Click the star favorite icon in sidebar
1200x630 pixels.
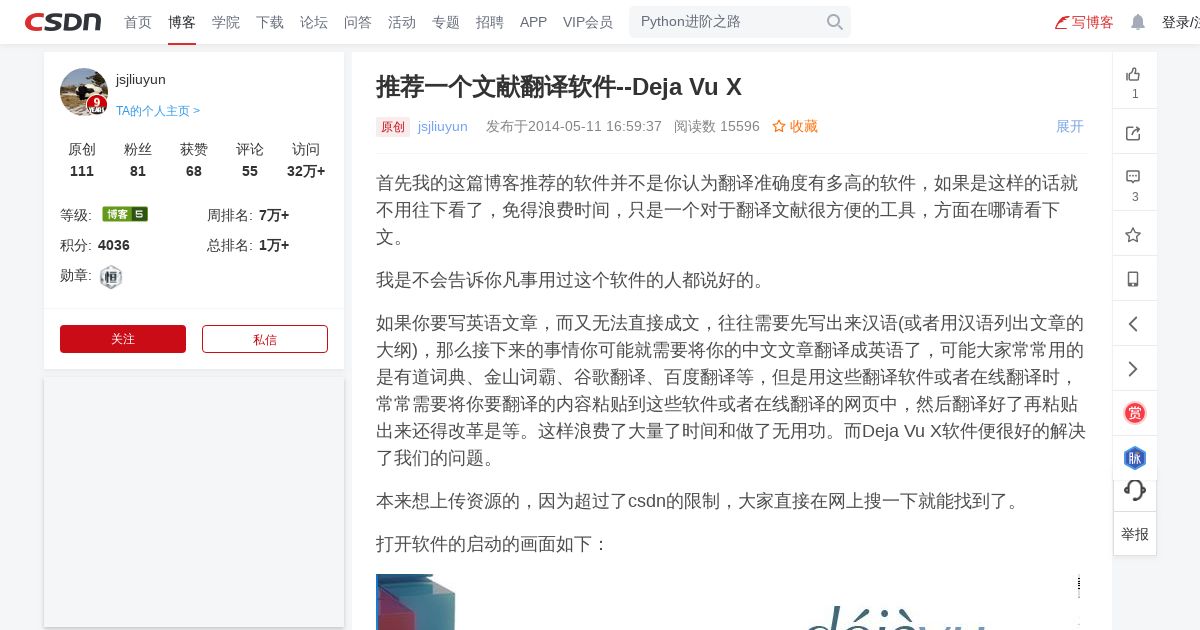1133,235
